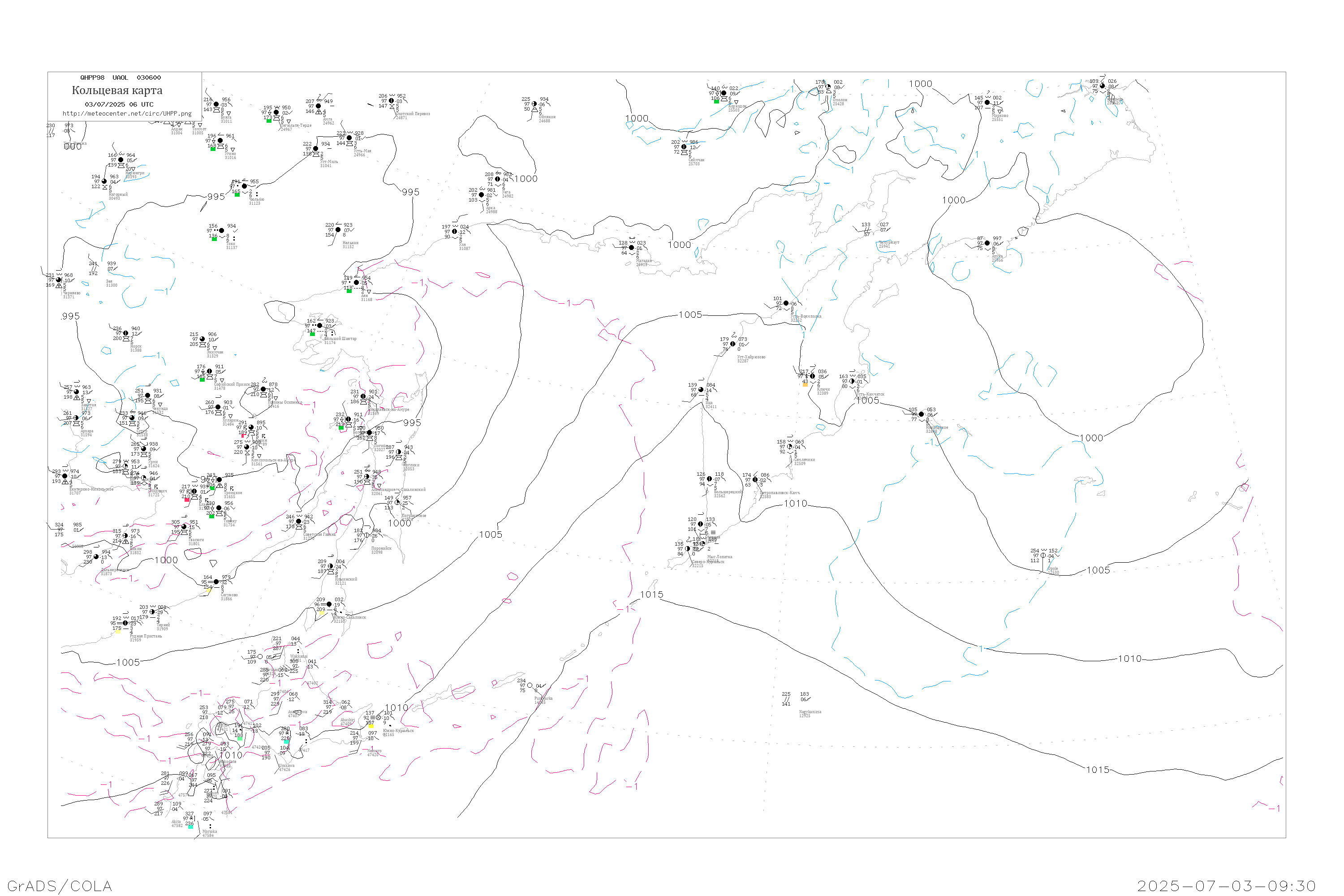
Task: Click the 2025-07-03-09:30 timestamp footer
Action: click(x=1226, y=886)
